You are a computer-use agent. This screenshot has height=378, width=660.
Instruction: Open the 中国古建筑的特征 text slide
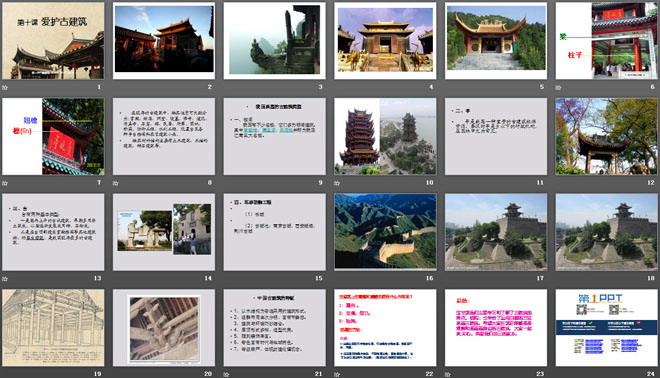pos(274,327)
